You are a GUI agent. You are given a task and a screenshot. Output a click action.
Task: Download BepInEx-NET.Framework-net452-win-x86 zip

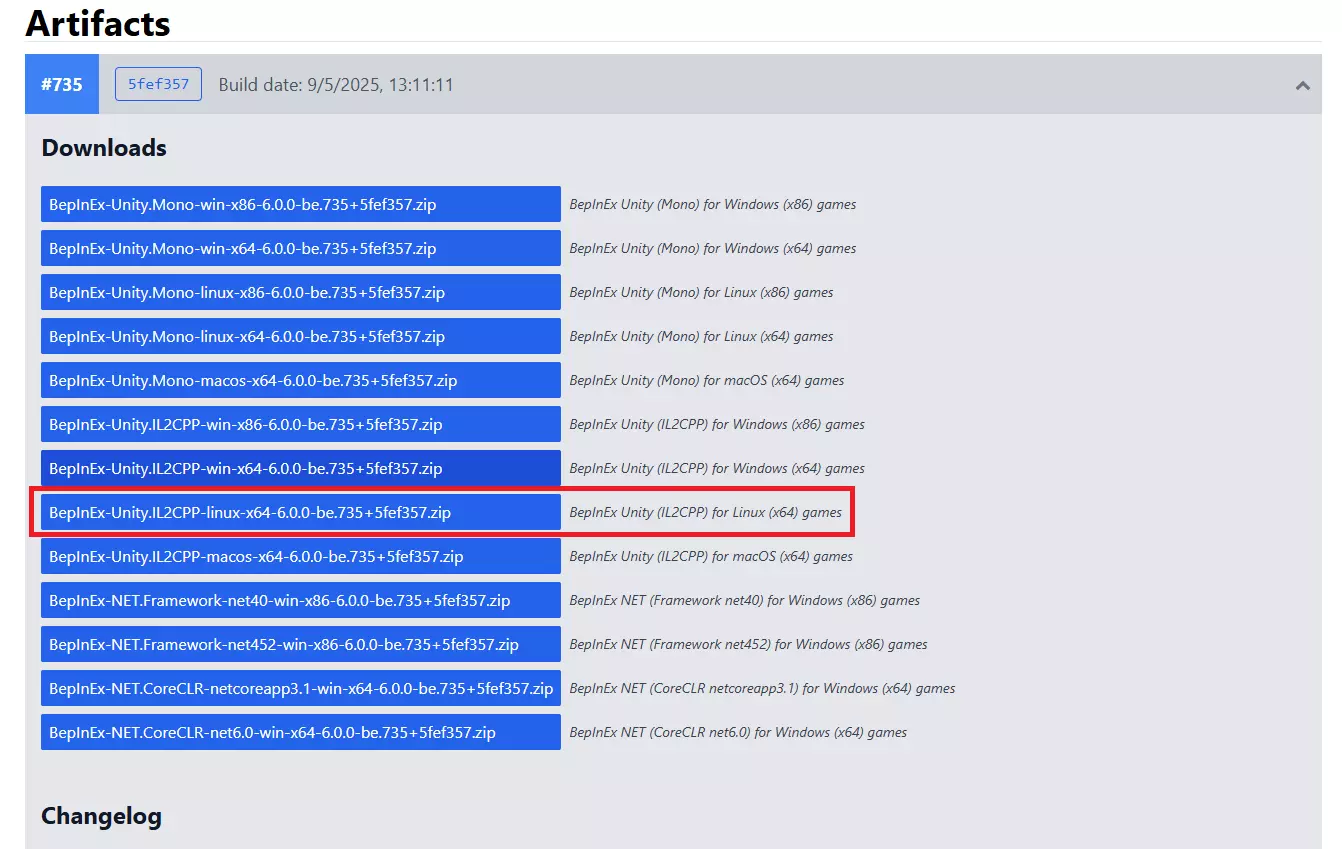[x=301, y=644]
